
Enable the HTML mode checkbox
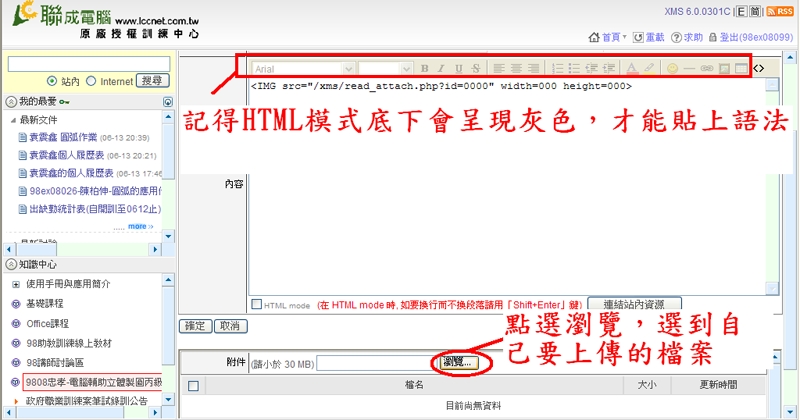257,304
